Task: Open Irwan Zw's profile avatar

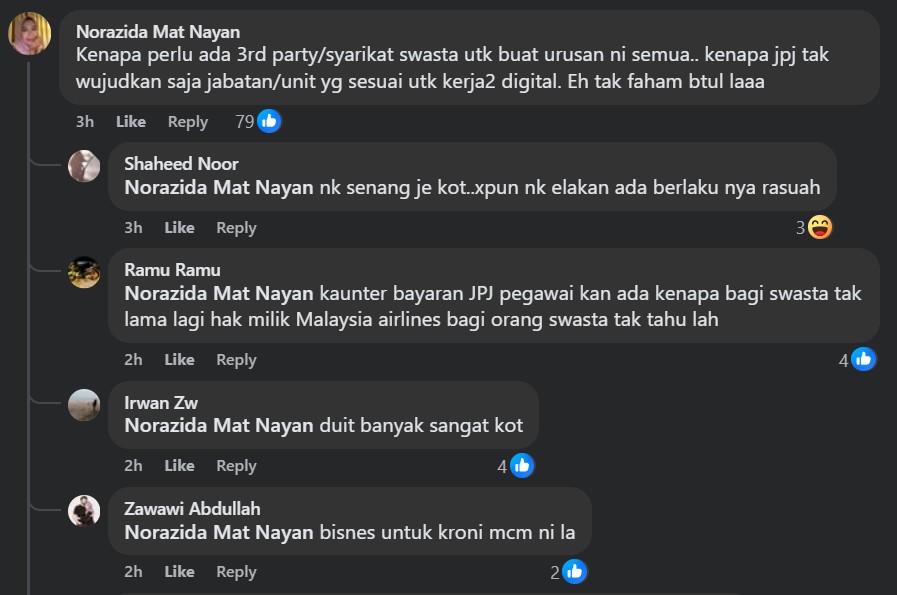Action: pos(84,405)
